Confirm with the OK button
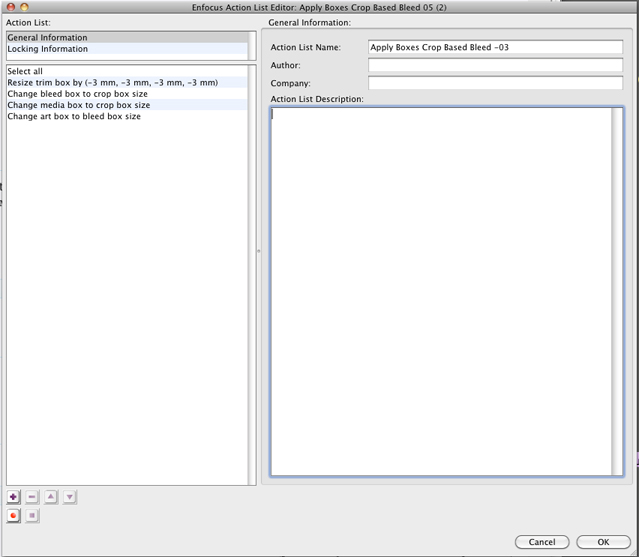This screenshot has width=639, height=557. click(603, 542)
